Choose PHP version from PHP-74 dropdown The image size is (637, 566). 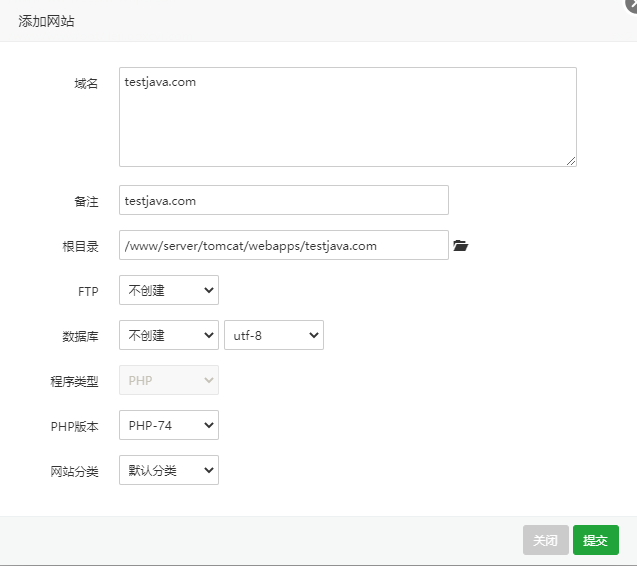point(169,425)
